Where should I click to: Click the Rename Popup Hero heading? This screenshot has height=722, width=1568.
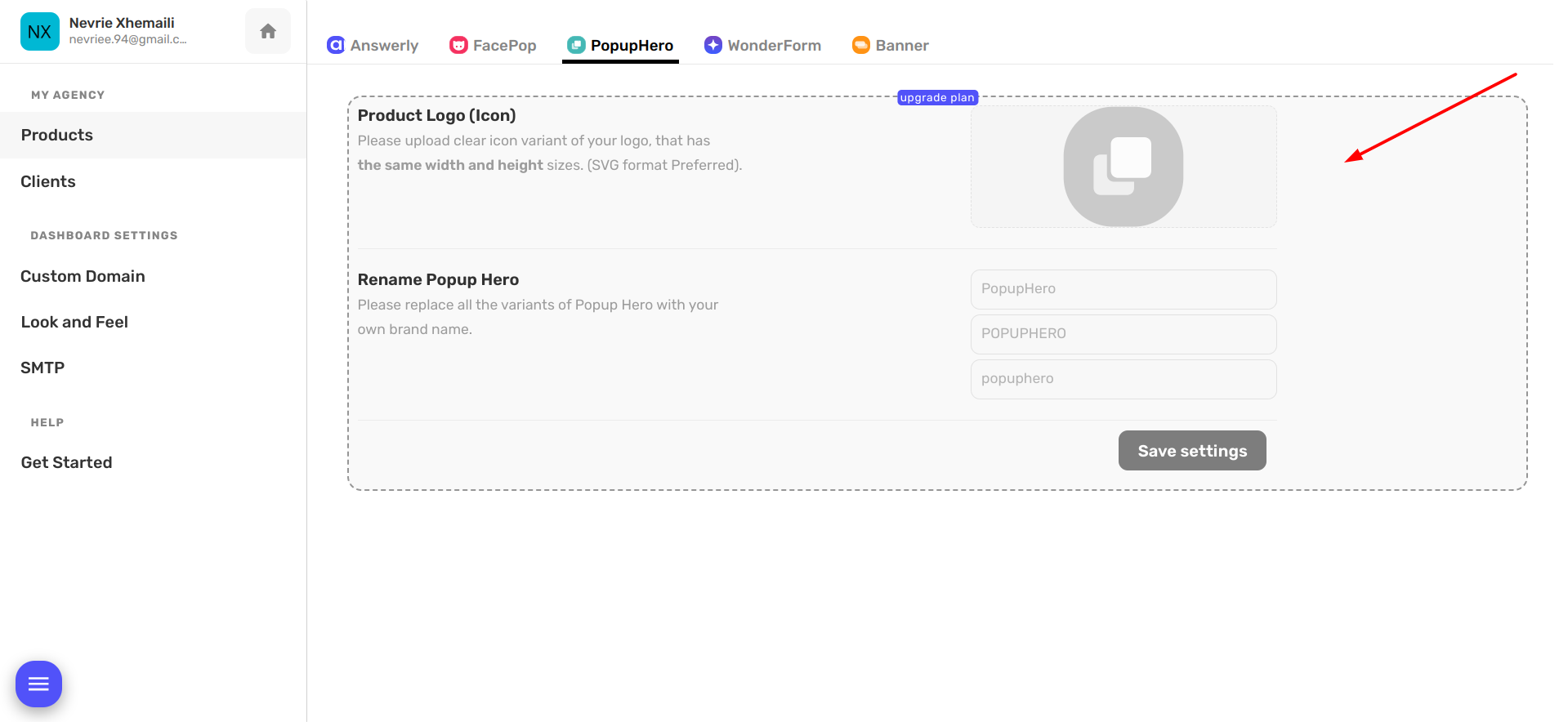click(x=438, y=279)
